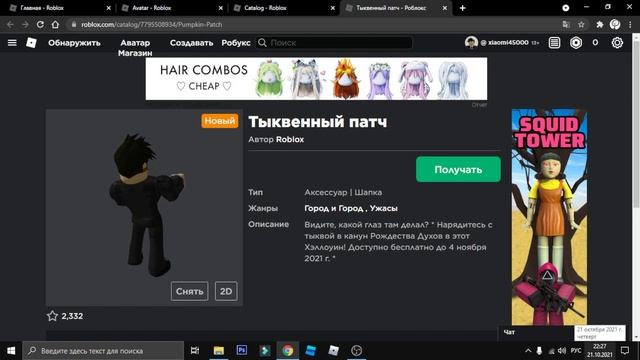Show hidden system tray icons chevron
Screen dimensions: 640x360
pos(528,351)
